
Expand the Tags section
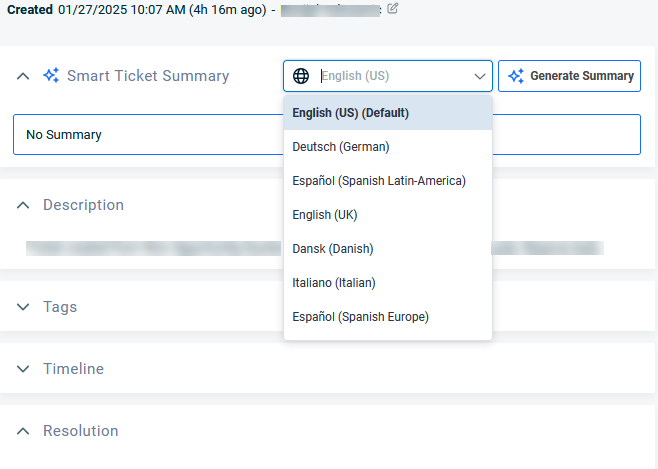tap(23, 307)
